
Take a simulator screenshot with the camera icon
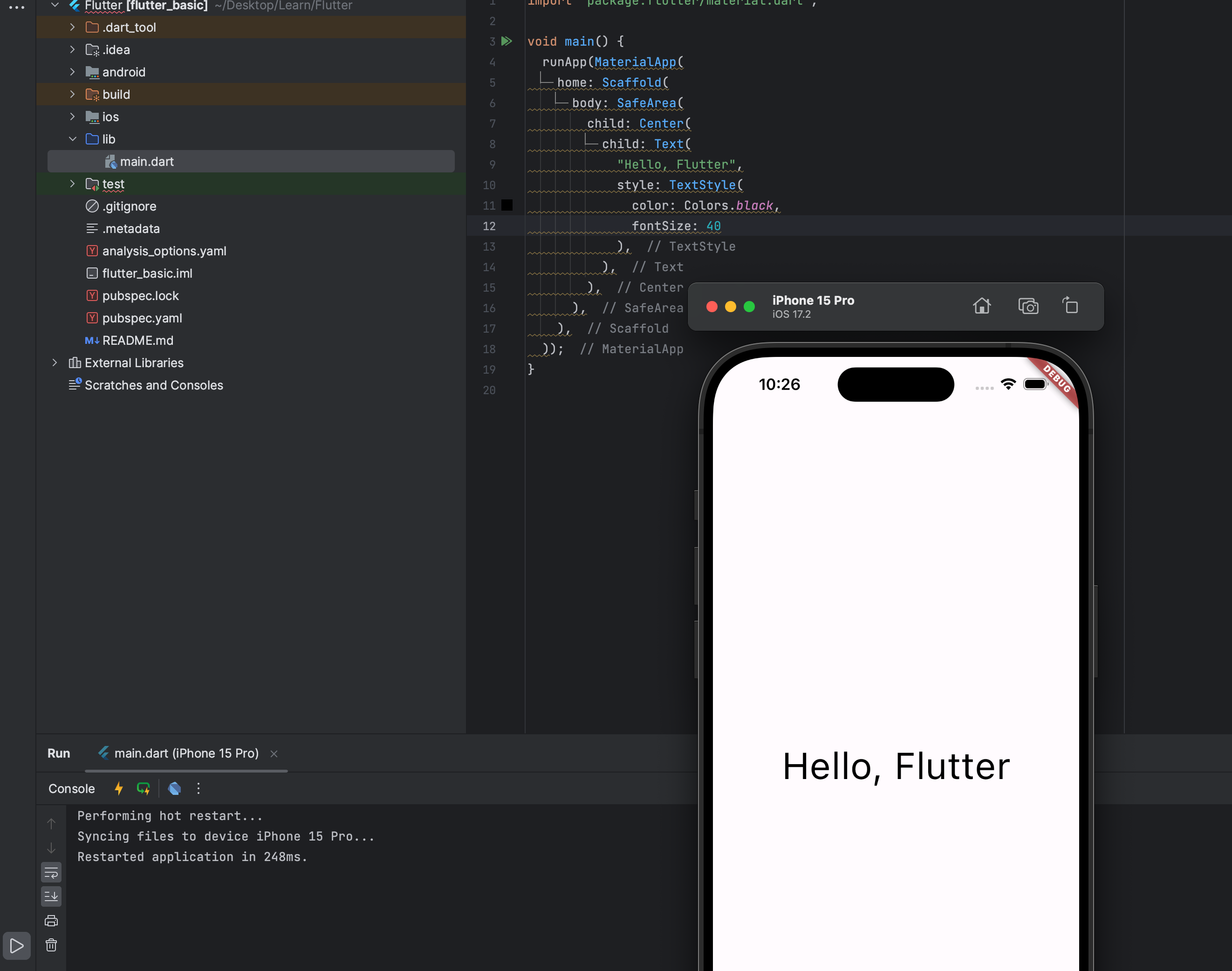tap(1028, 307)
